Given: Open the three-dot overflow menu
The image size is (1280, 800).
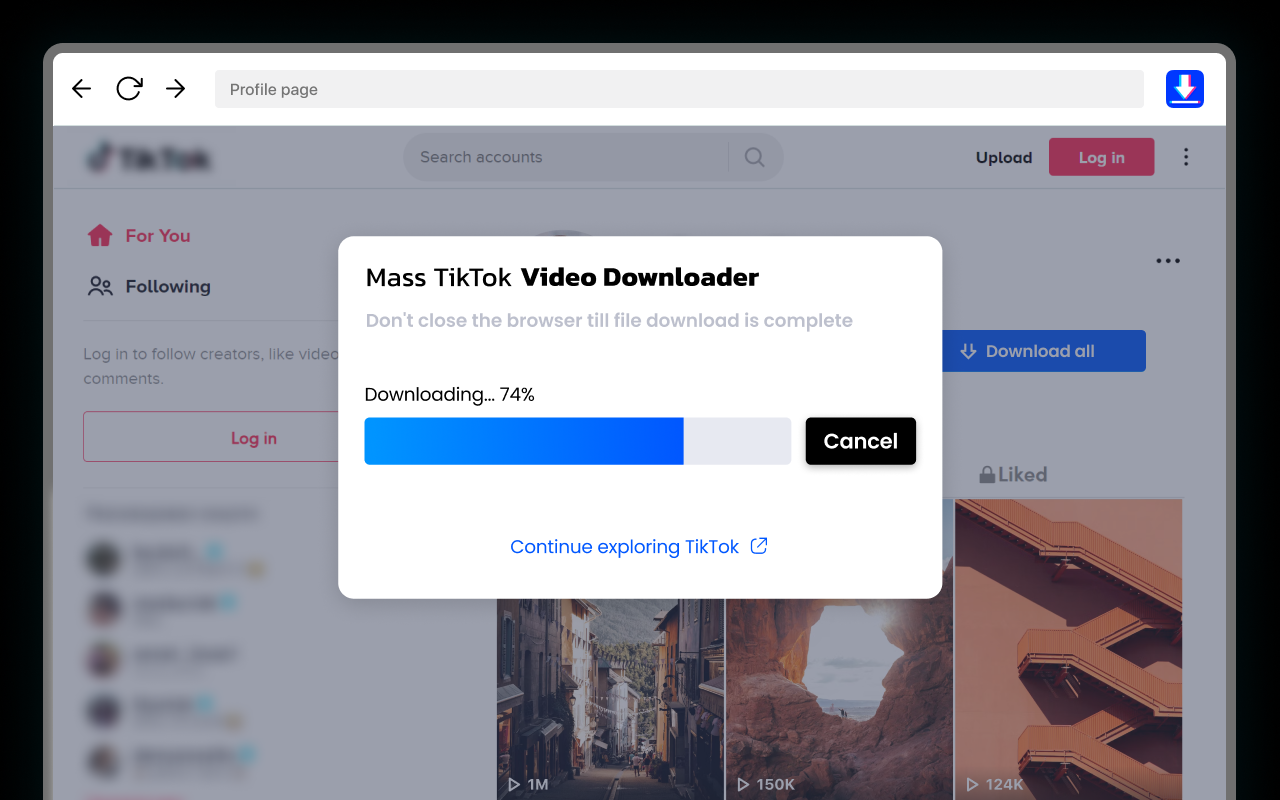Looking at the screenshot, I should pos(1186,157).
